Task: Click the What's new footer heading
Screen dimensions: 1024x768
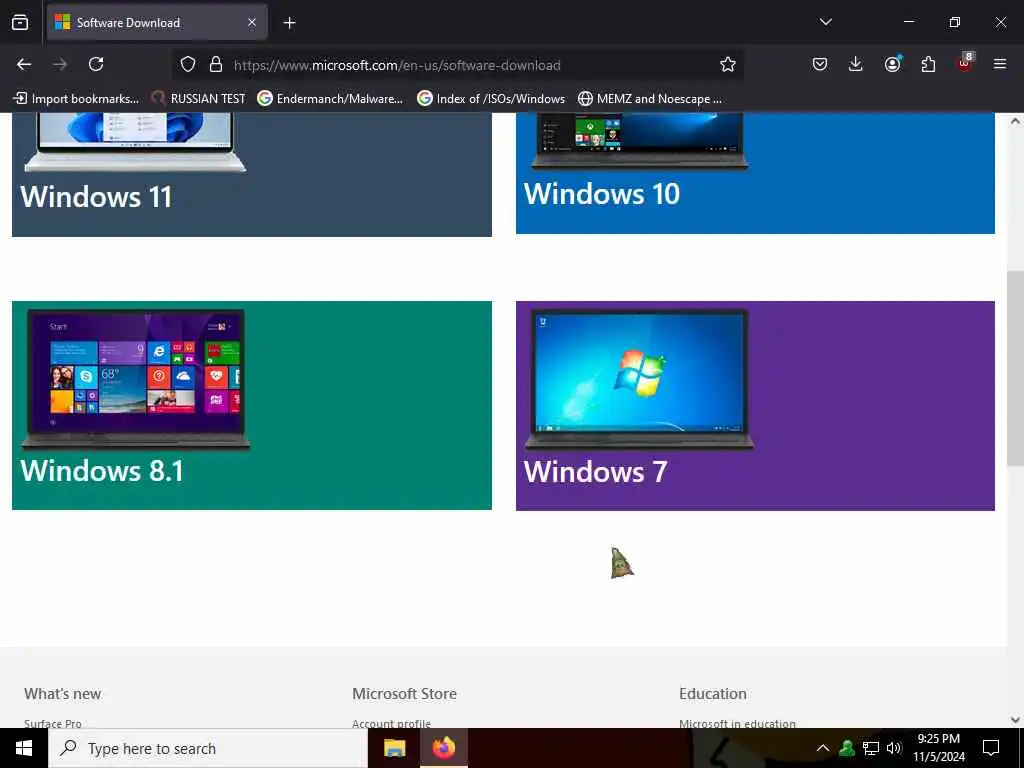Action: pos(63,694)
